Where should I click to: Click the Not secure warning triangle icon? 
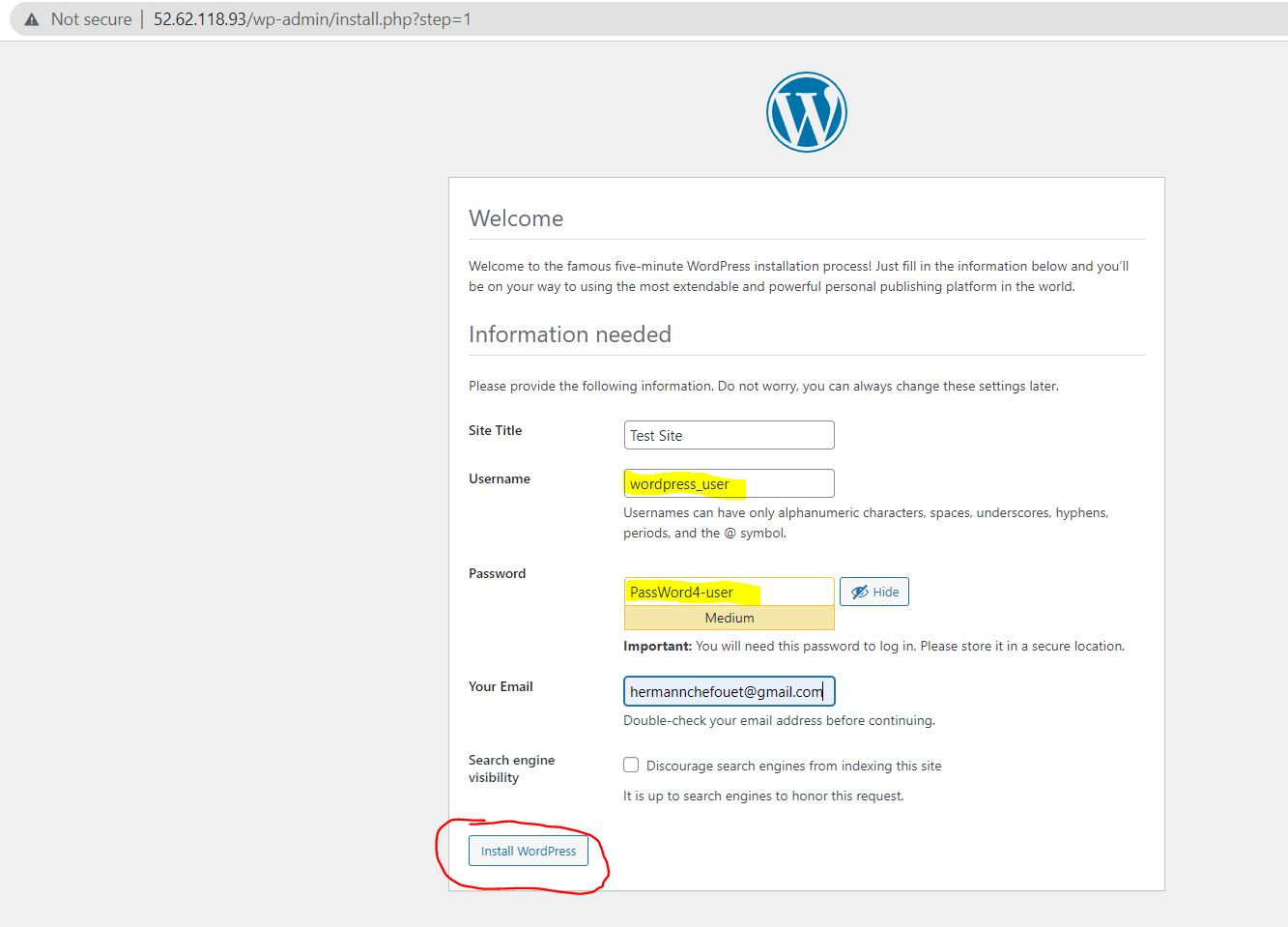pyautogui.click(x=32, y=19)
